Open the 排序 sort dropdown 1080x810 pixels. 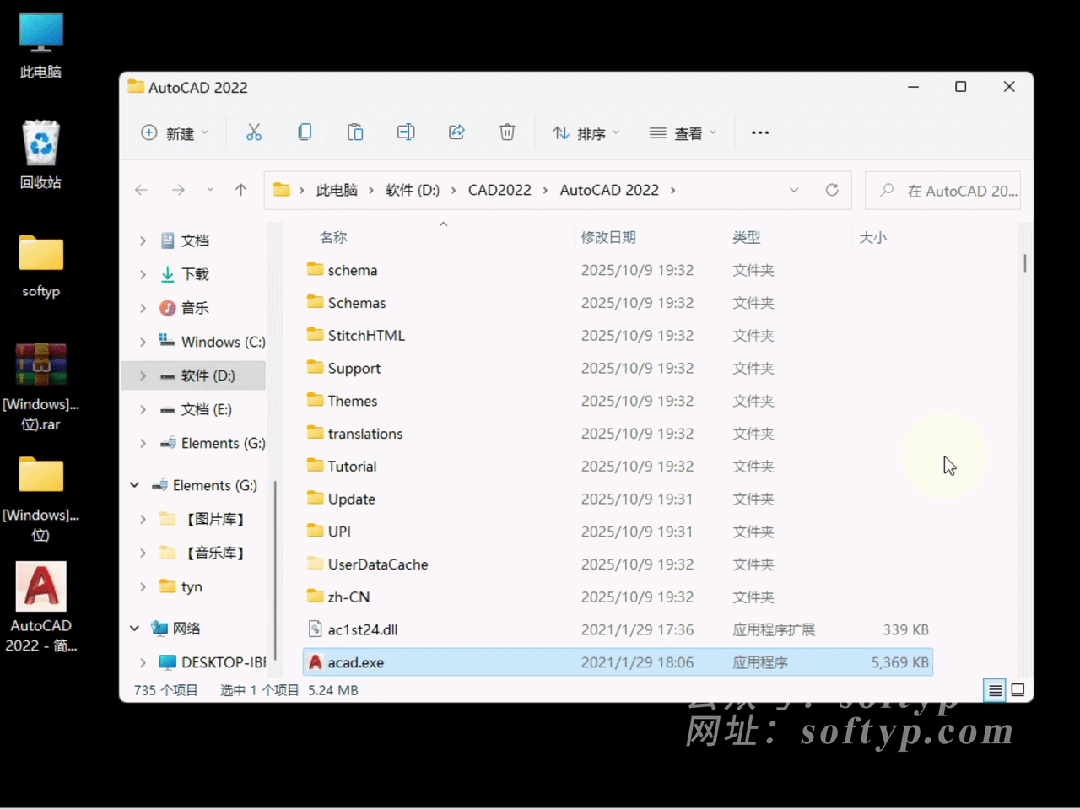point(585,133)
